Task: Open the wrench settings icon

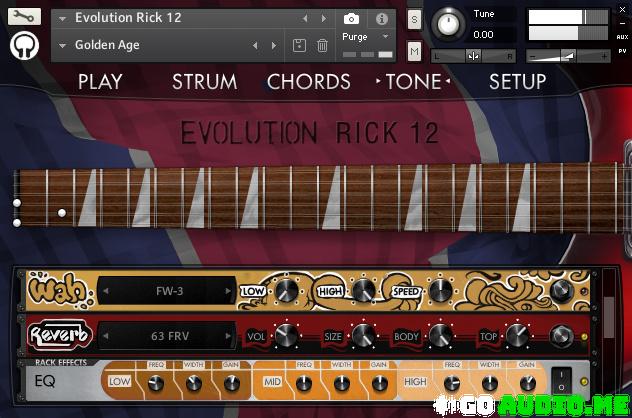Action: [24, 17]
